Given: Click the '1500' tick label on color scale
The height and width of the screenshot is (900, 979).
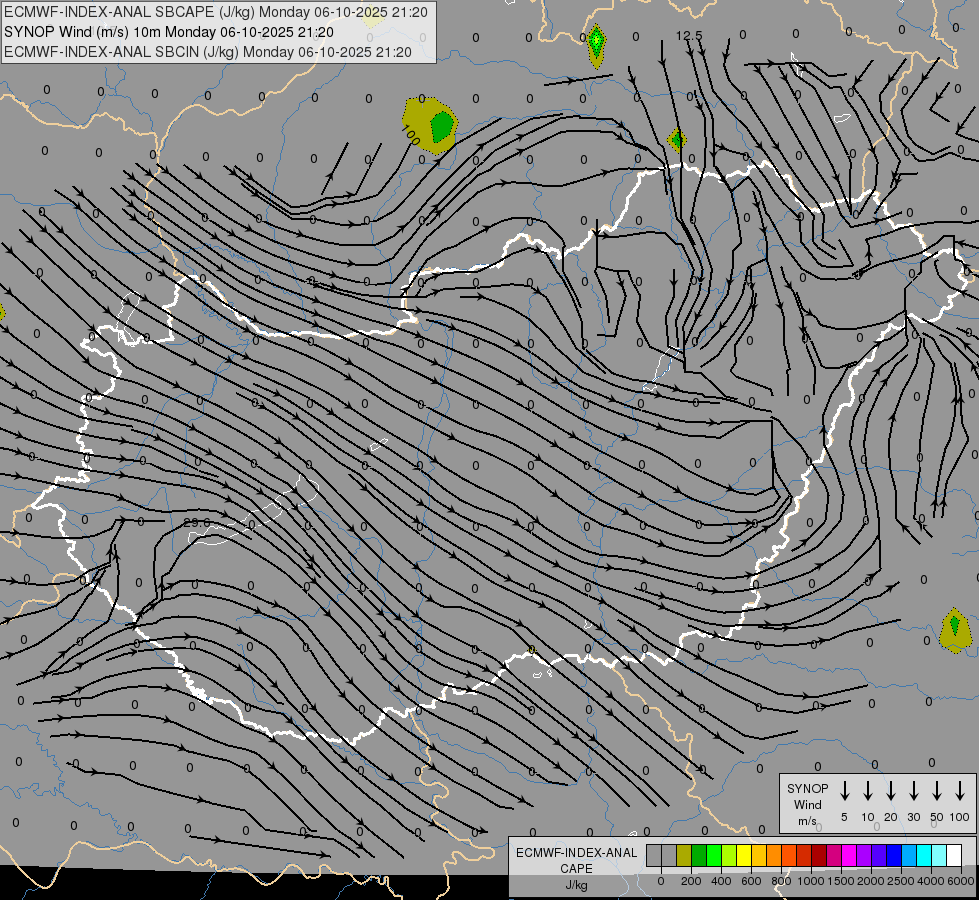Looking at the screenshot, I should coord(841,881).
